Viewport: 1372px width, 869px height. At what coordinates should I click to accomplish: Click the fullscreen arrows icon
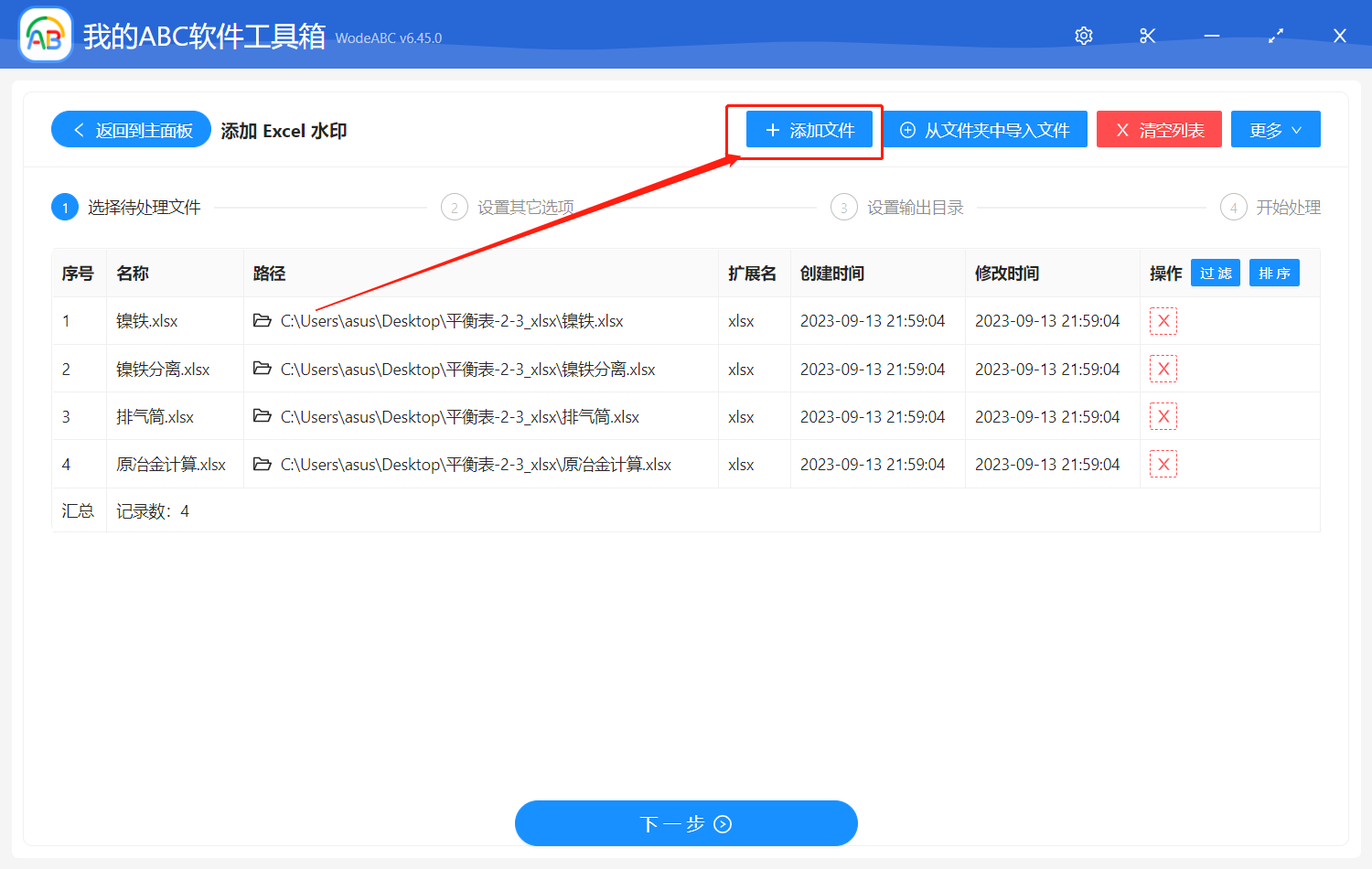1275,36
